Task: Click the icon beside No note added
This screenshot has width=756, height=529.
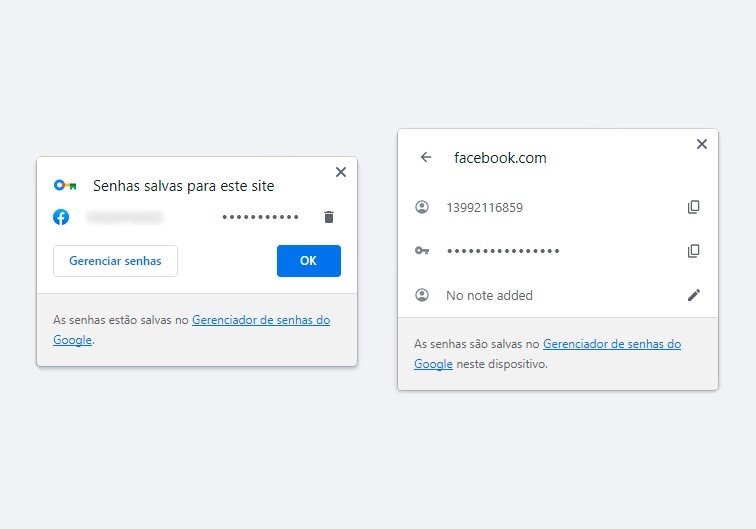Action: pyautogui.click(x=422, y=295)
